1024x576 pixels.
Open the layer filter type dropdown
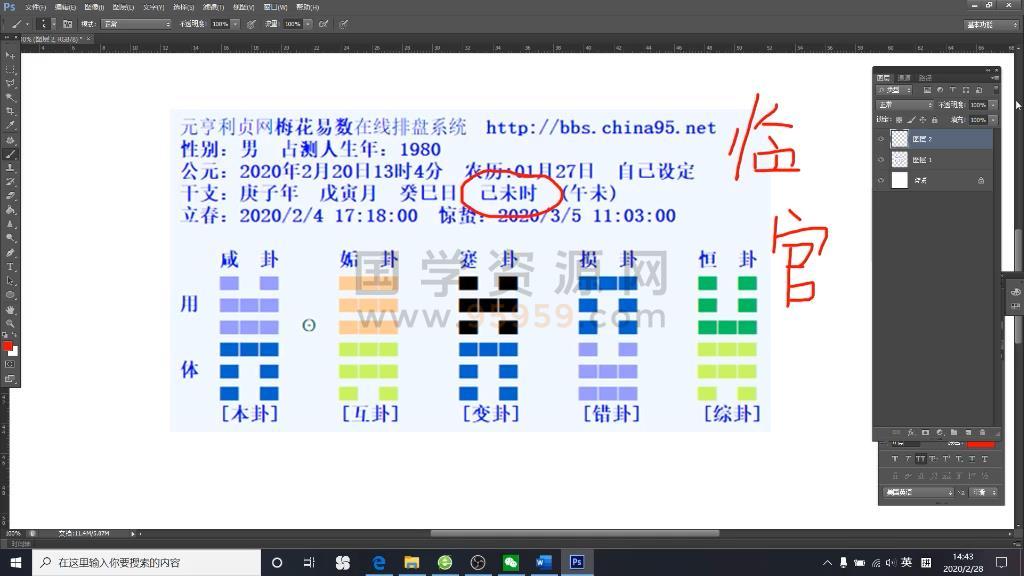[895, 90]
